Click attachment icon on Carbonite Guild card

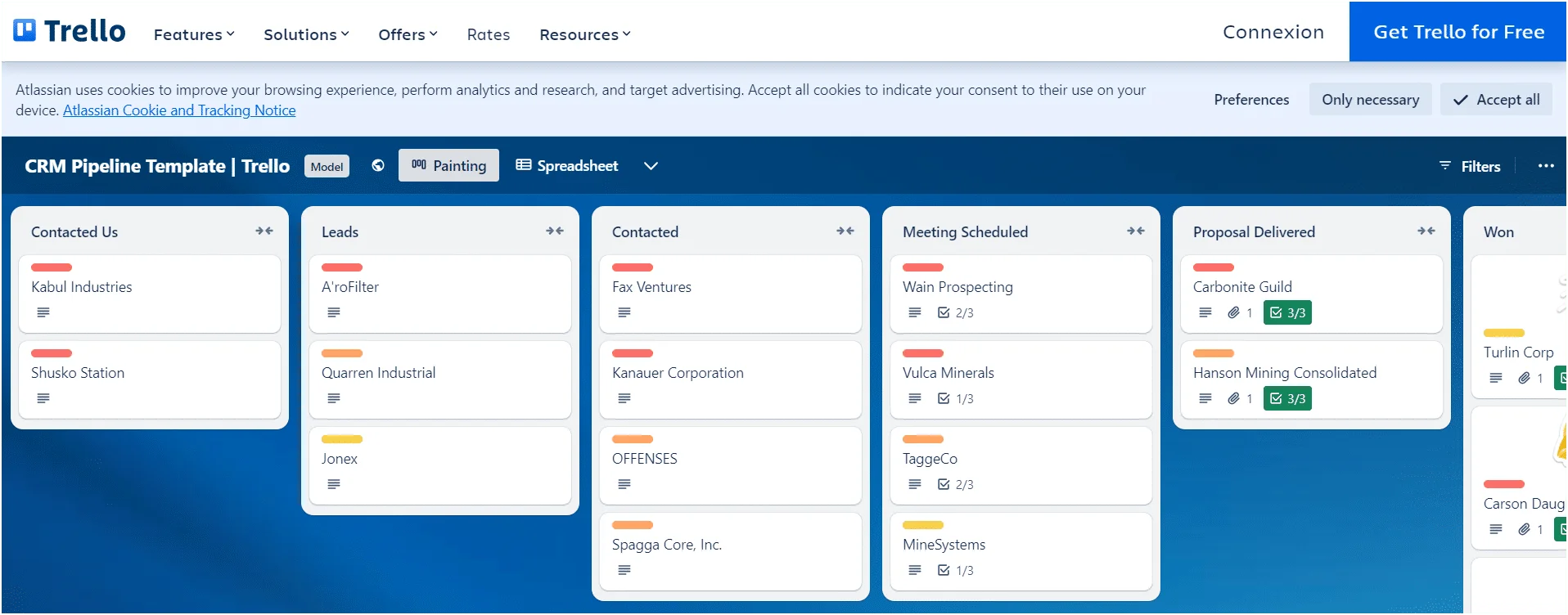(x=1234, y=312)
